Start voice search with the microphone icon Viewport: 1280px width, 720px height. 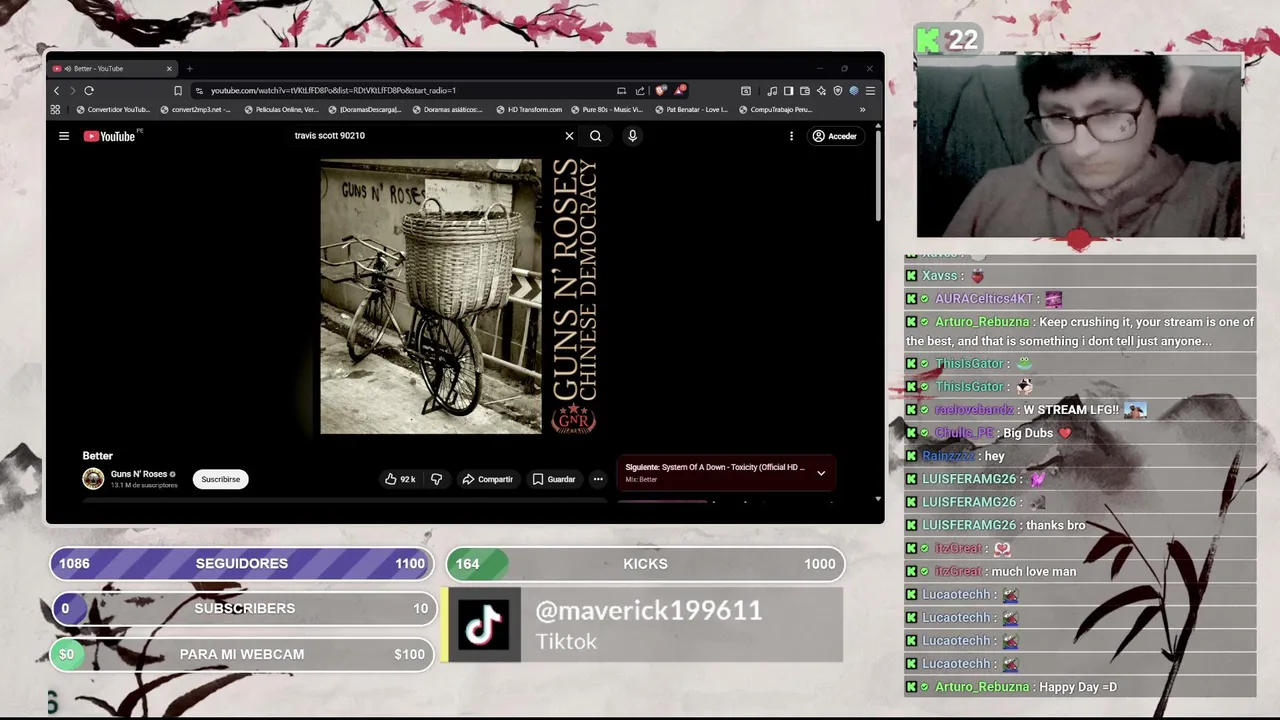[x=632, y=136]
